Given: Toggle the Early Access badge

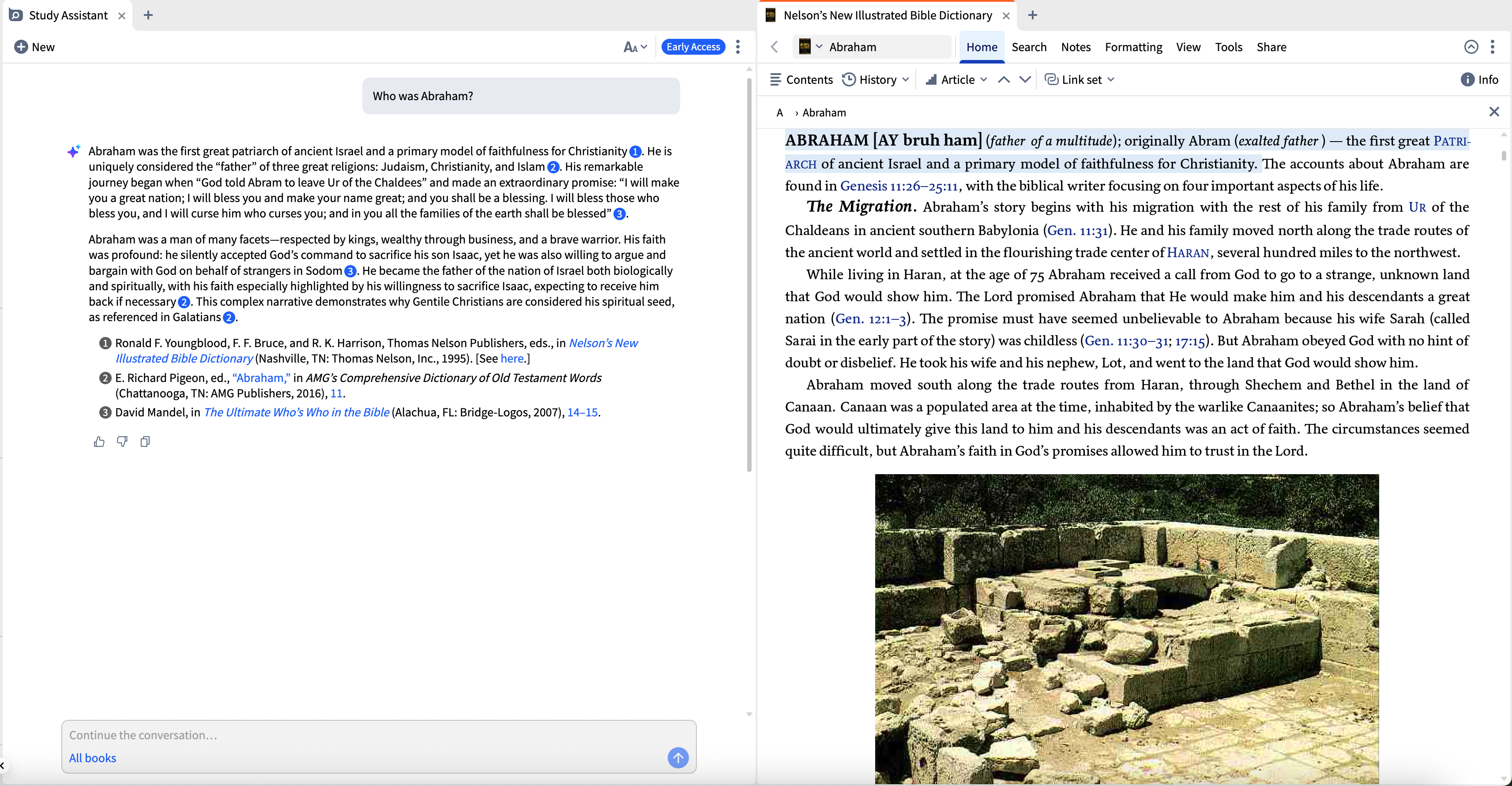Looking at the screenshot, I should point(692,47).
